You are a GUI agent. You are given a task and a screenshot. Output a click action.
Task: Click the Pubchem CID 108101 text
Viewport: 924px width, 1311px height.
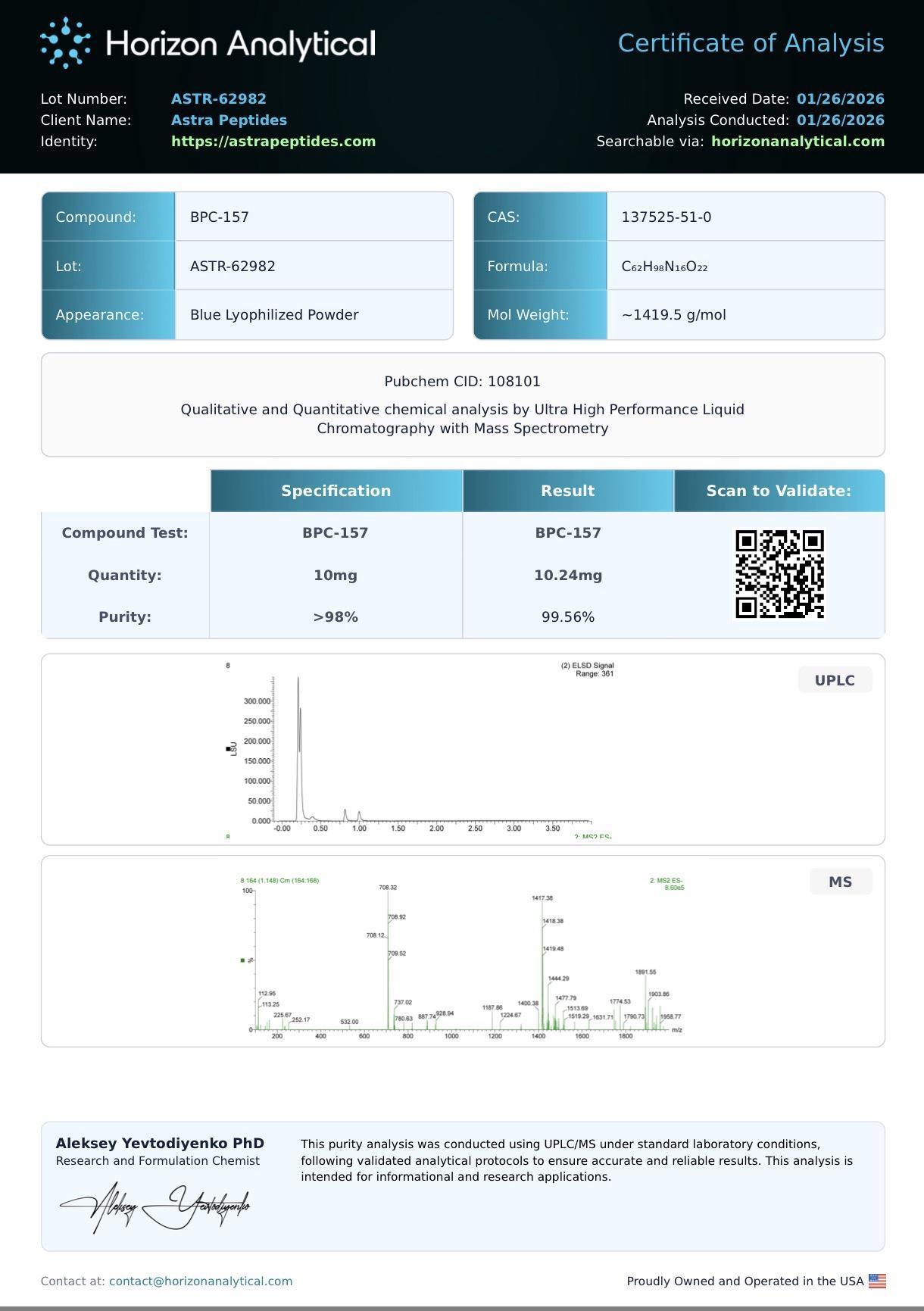(x=462, y=382)
